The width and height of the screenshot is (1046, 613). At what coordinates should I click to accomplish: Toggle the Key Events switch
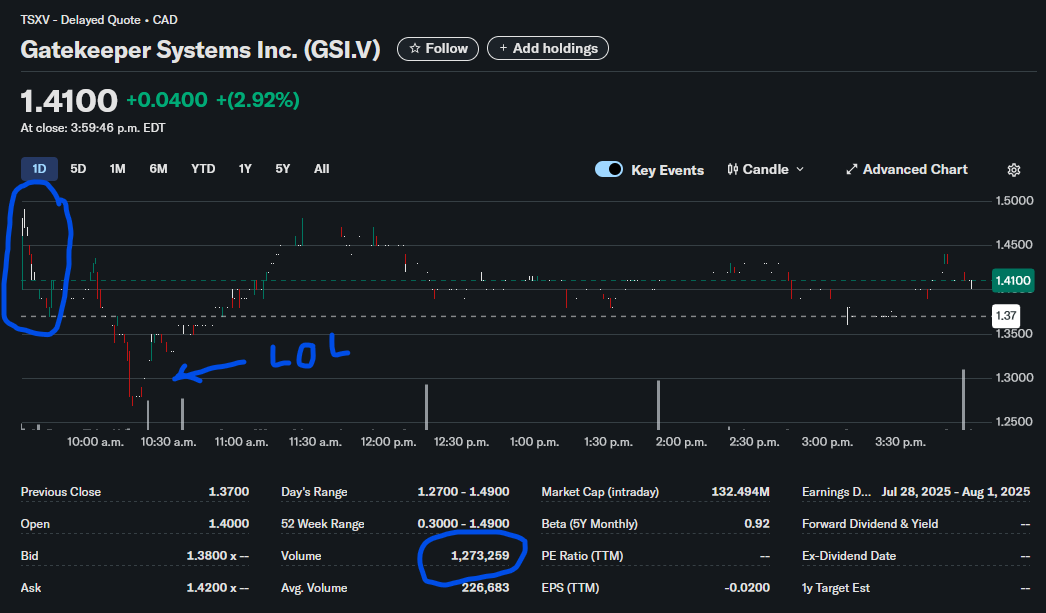pyautogui.click(x=609, y=170)
